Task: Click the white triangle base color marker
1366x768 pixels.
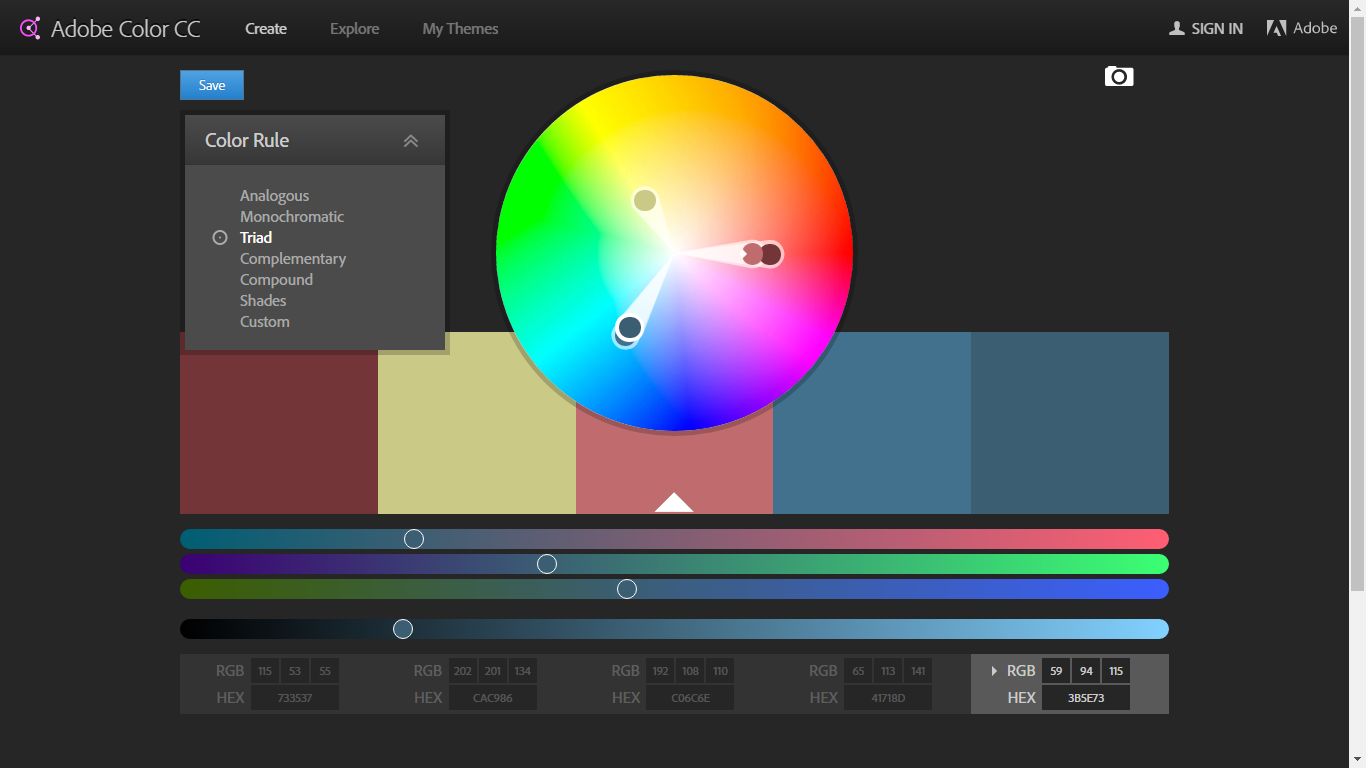Action: coord(674,502)
